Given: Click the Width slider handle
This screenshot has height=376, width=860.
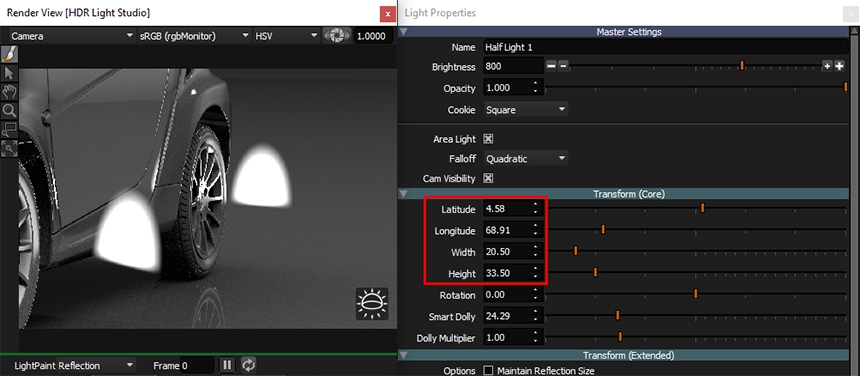Looking at the screenshot, I should tap(576, 250).
